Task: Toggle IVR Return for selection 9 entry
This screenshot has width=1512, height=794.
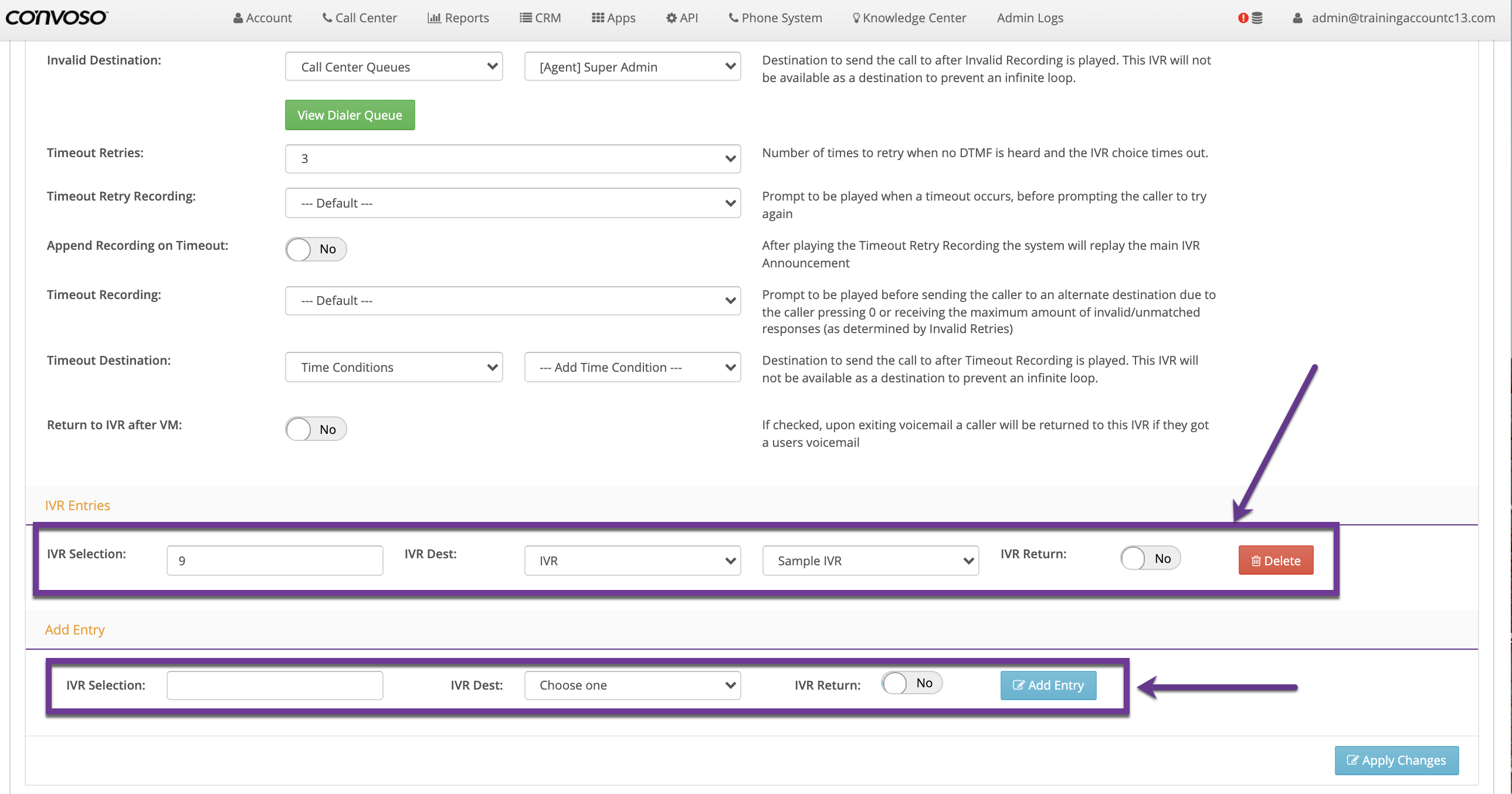Action: point(1150,558)
